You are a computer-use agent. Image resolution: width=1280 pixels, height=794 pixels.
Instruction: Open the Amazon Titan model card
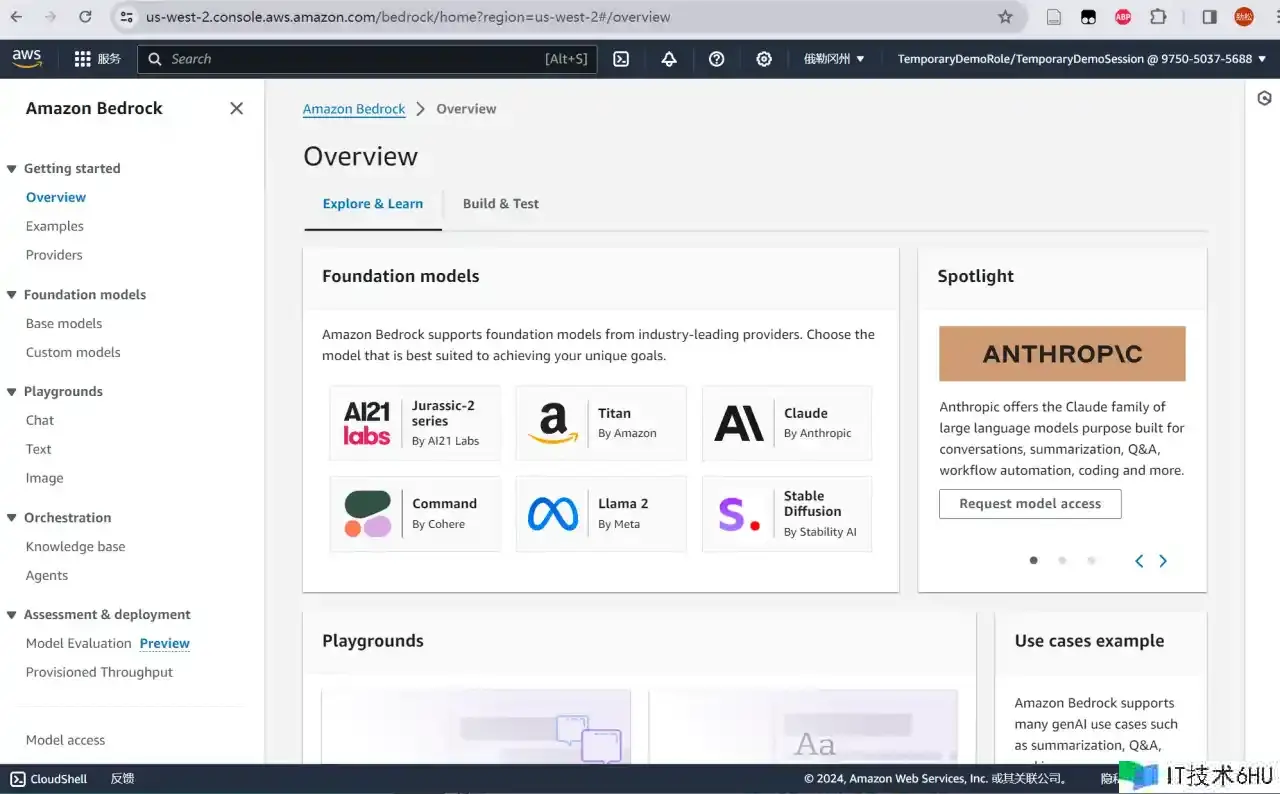coord(601,423)
